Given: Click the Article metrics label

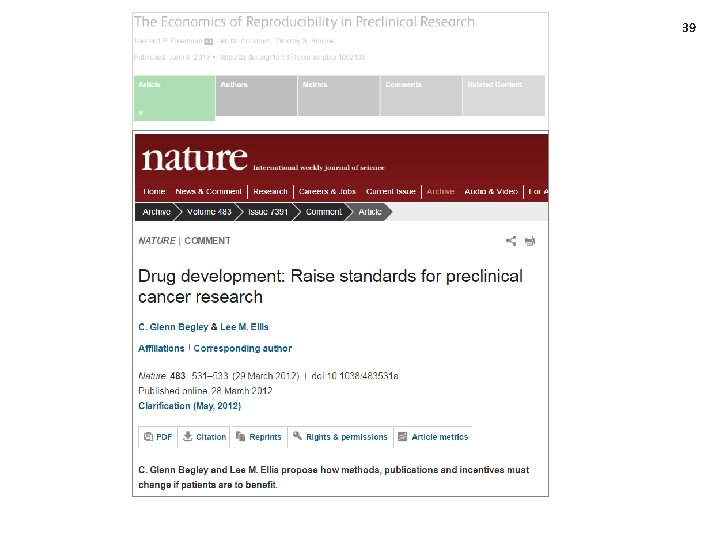Looking at the screenshot, I should click(440, 437).
